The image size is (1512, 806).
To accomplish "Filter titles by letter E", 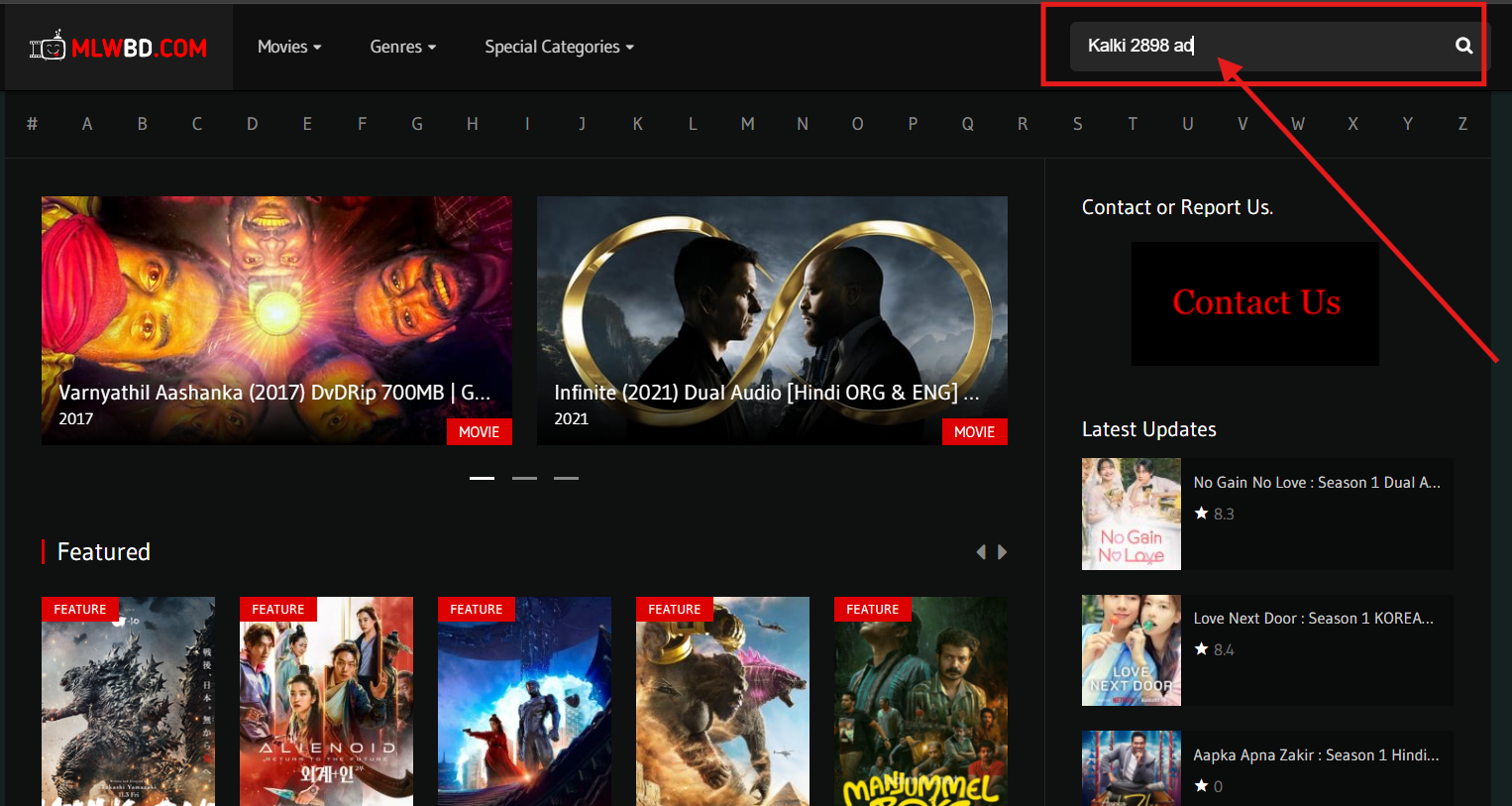I will [x=307, y=124].
